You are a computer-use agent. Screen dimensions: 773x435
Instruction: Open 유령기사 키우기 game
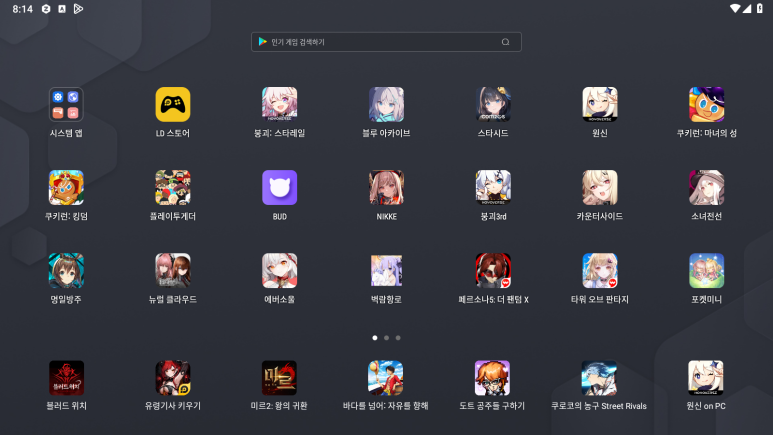point(173,378)
